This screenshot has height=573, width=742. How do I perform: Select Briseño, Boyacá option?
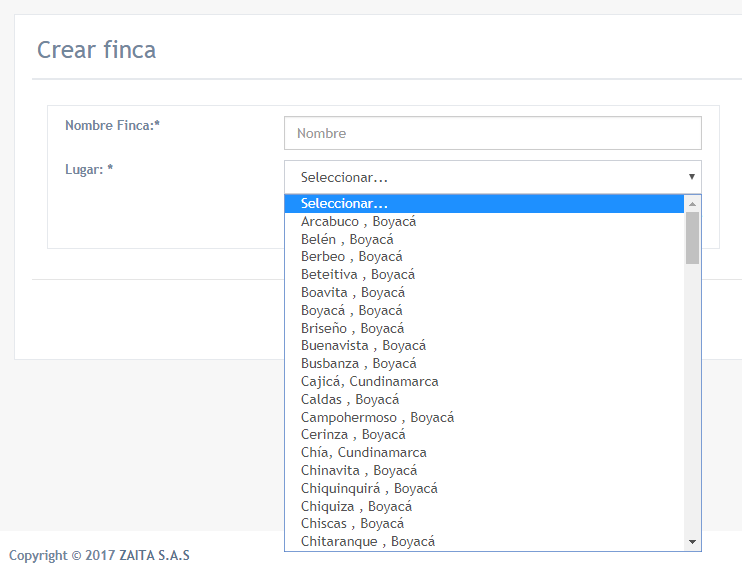(484, 328)
